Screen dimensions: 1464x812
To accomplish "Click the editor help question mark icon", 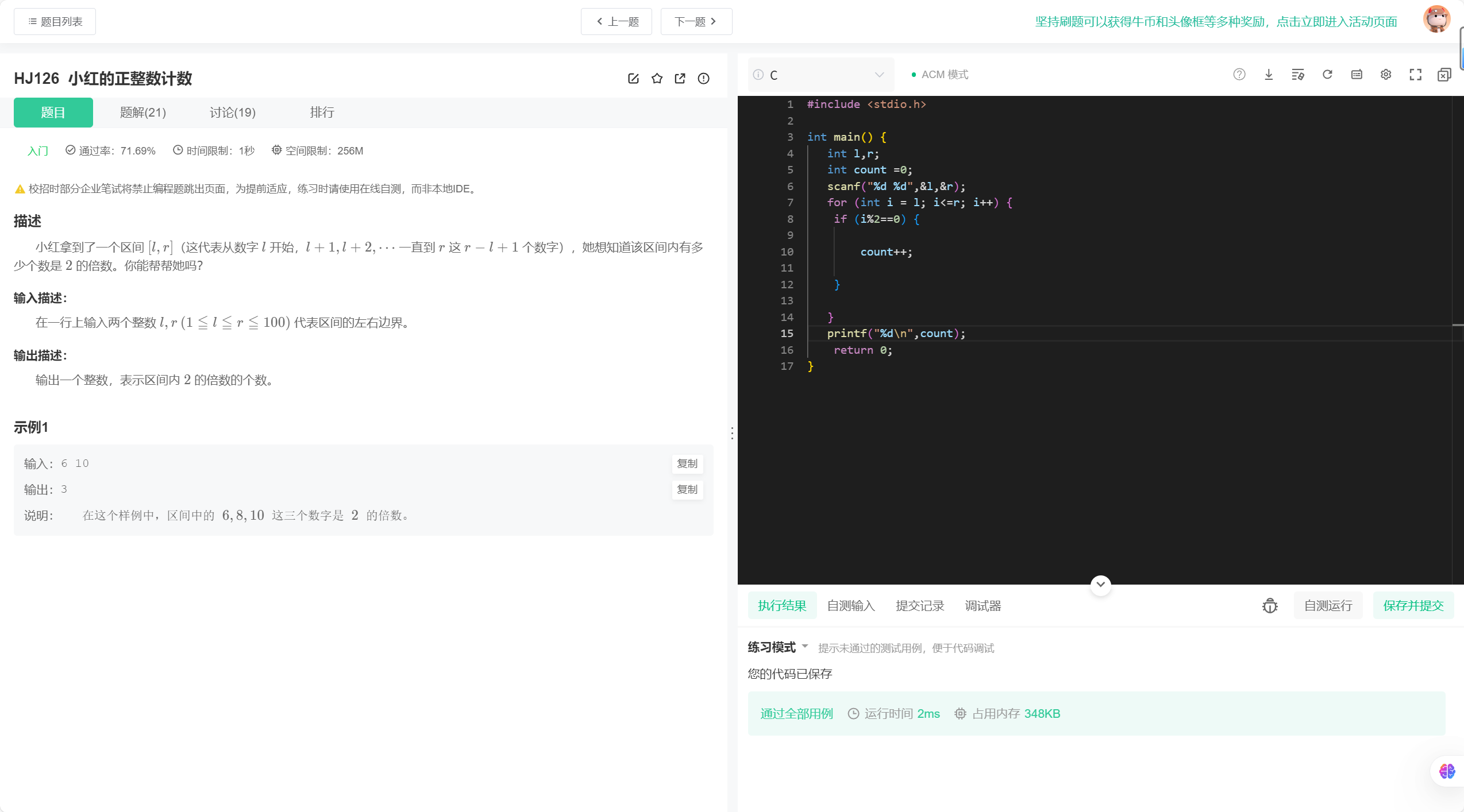I will coord(1239,75).
